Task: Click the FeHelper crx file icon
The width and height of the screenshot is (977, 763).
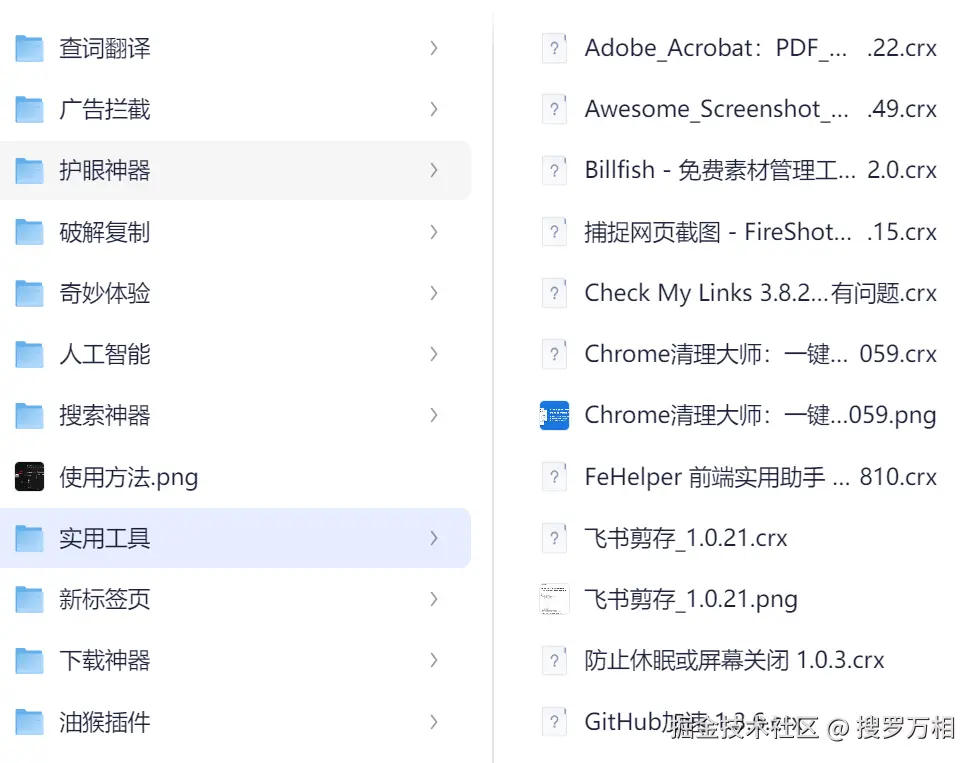Action: click(x=554, y=477)
